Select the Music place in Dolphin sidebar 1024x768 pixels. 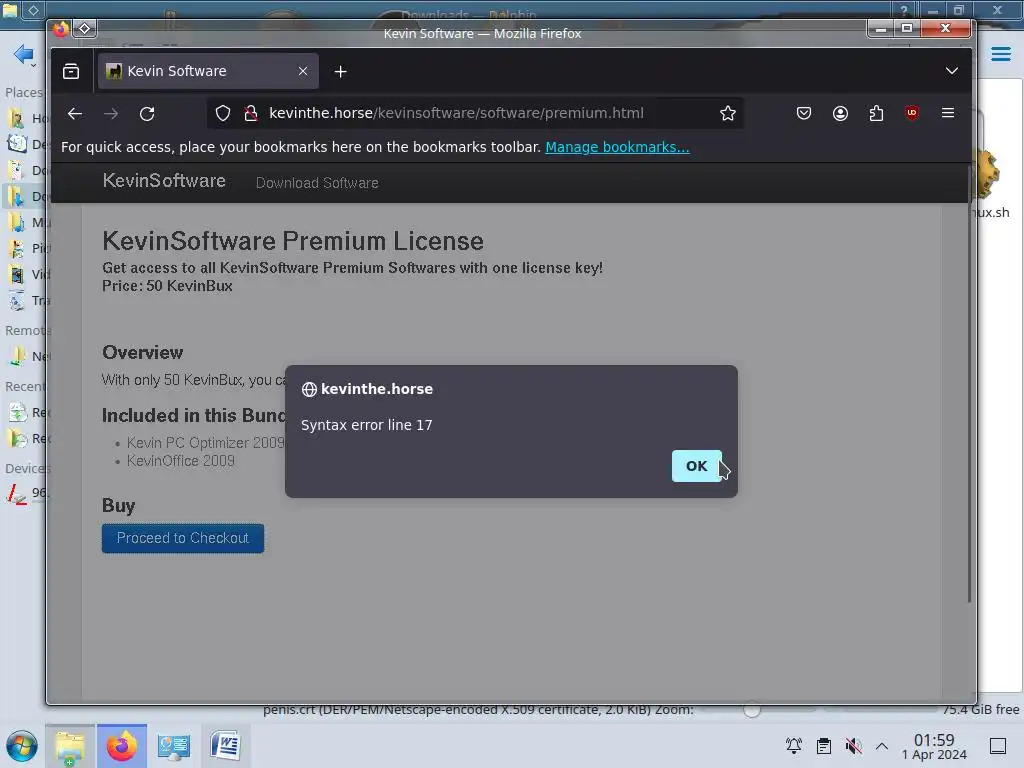click(26, 222)
